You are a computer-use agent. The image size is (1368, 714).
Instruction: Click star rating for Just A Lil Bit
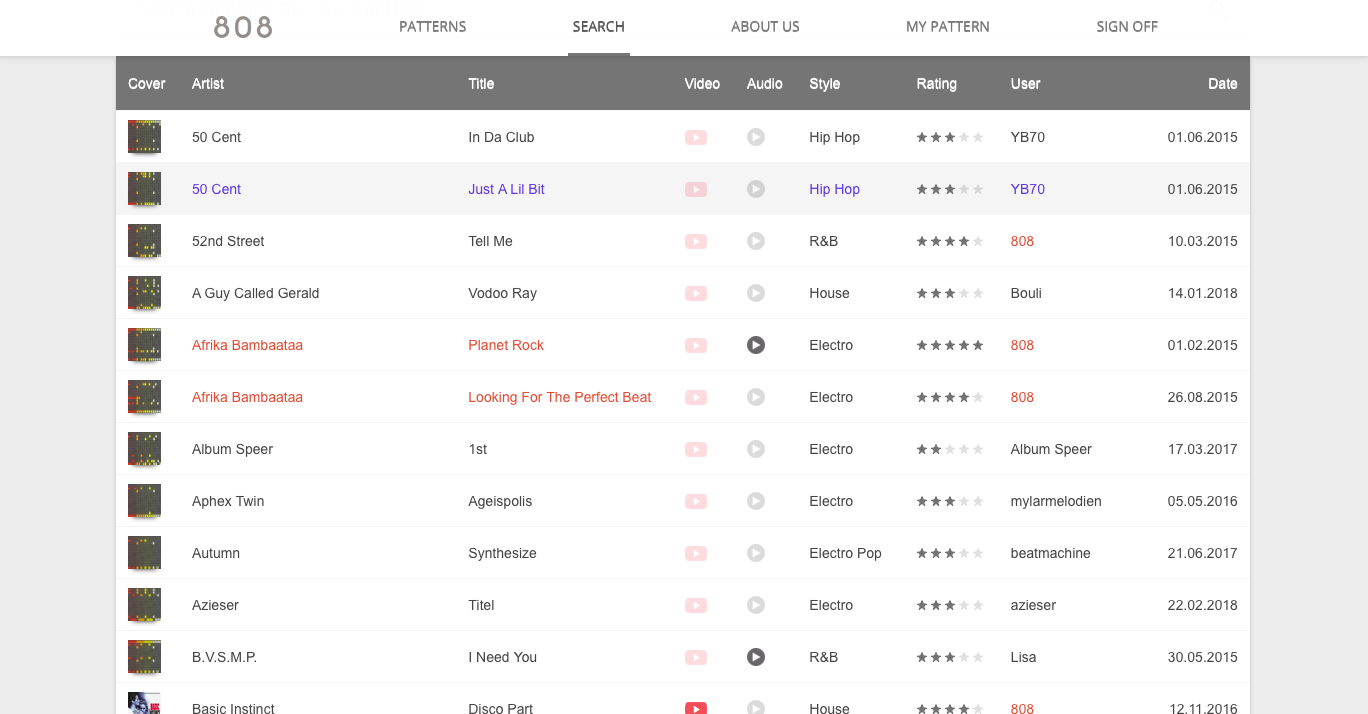(x=949, y=189)
